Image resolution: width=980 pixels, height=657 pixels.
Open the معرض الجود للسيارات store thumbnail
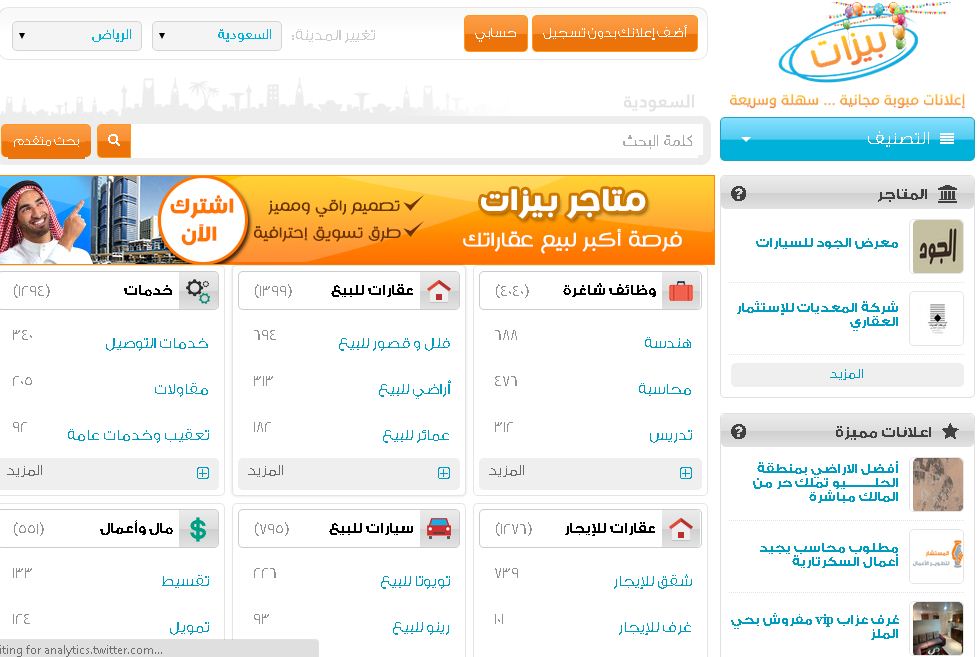(x=938, y=247)
